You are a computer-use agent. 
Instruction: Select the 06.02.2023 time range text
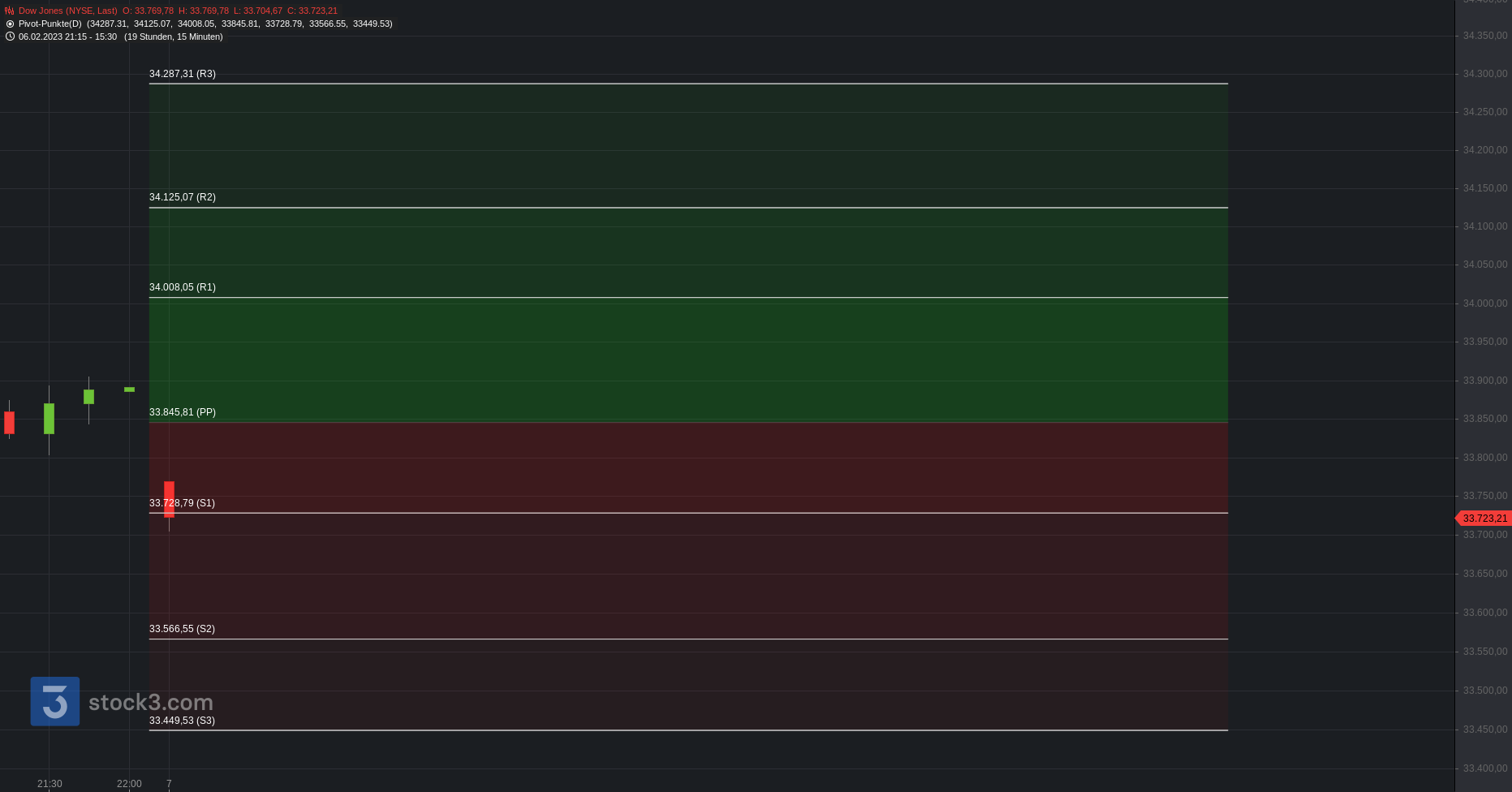click(x=67, y=37)
